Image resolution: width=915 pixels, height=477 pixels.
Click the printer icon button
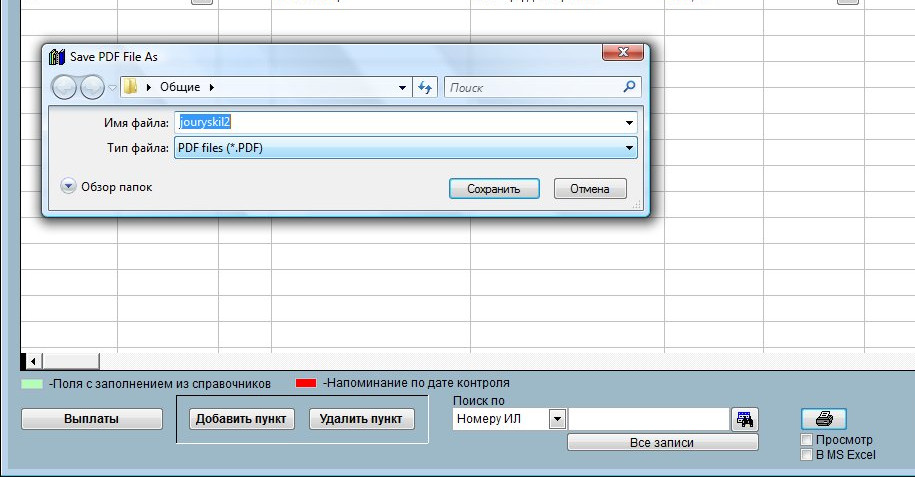823,419
